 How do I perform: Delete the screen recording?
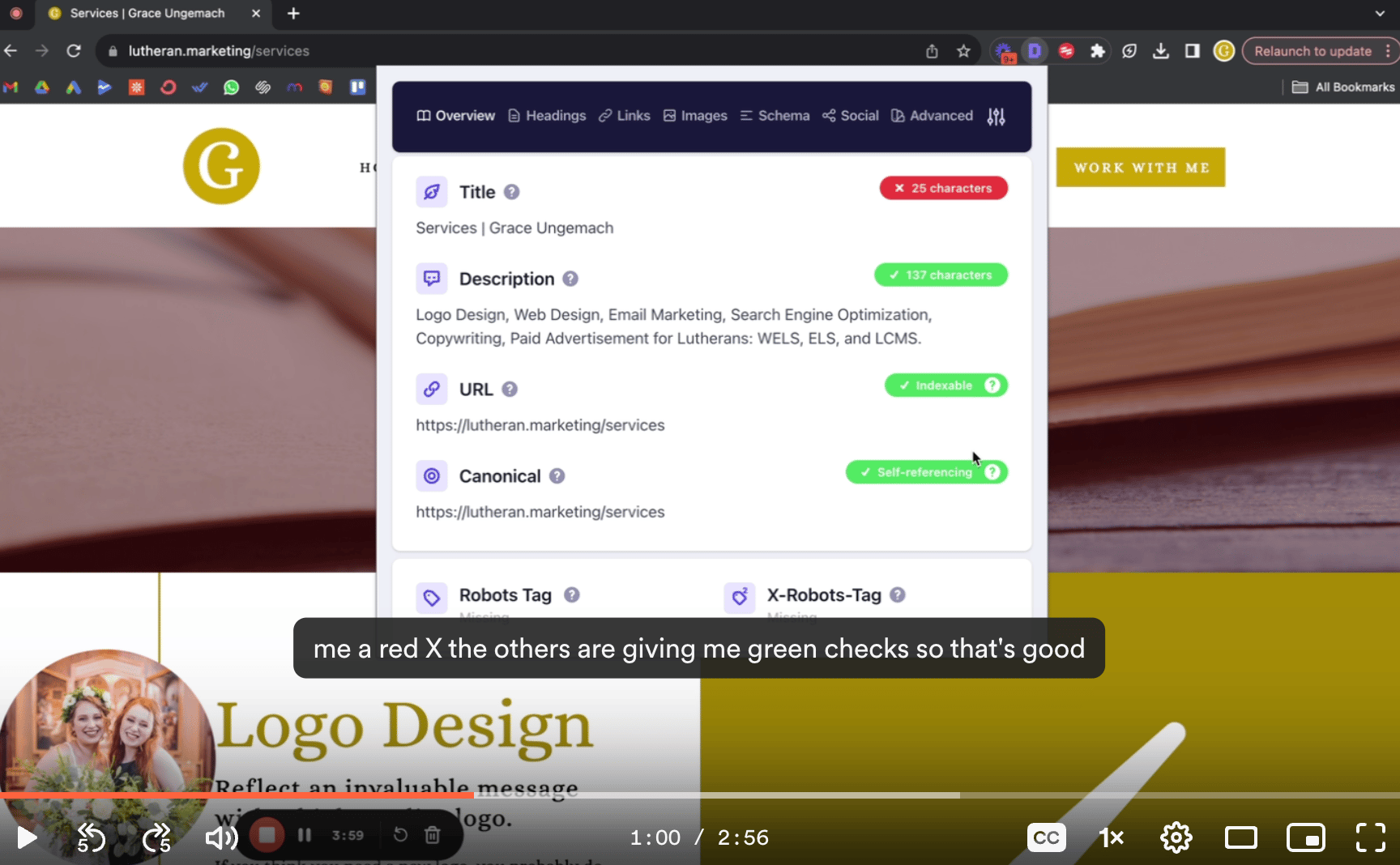pos(433,835)
